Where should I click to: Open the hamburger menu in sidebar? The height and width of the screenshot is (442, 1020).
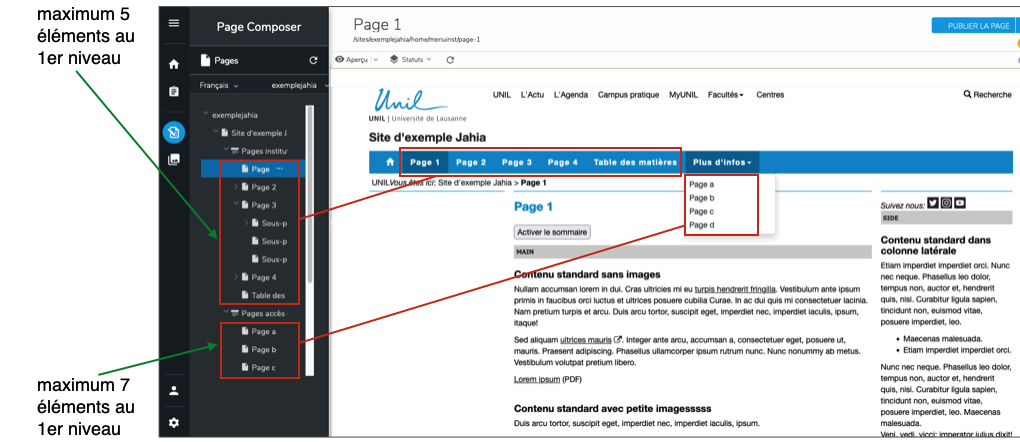174,23
